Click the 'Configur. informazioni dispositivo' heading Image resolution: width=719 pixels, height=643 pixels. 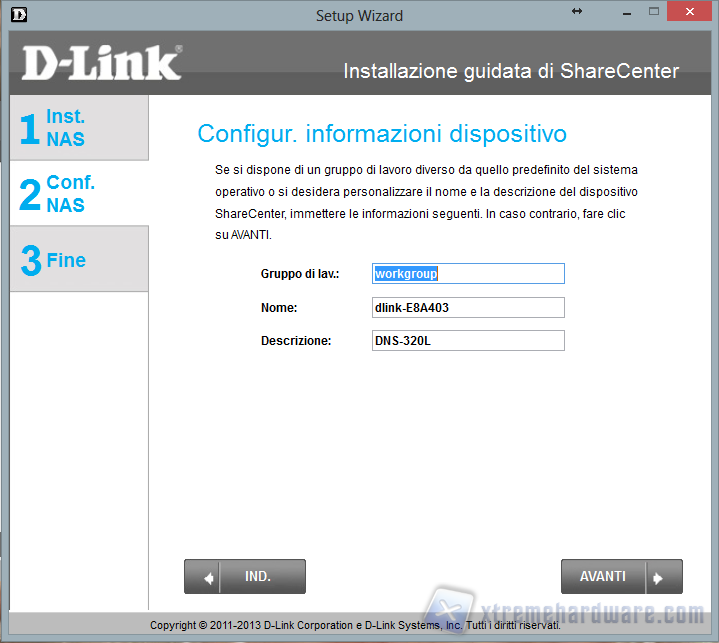(382, 134)
